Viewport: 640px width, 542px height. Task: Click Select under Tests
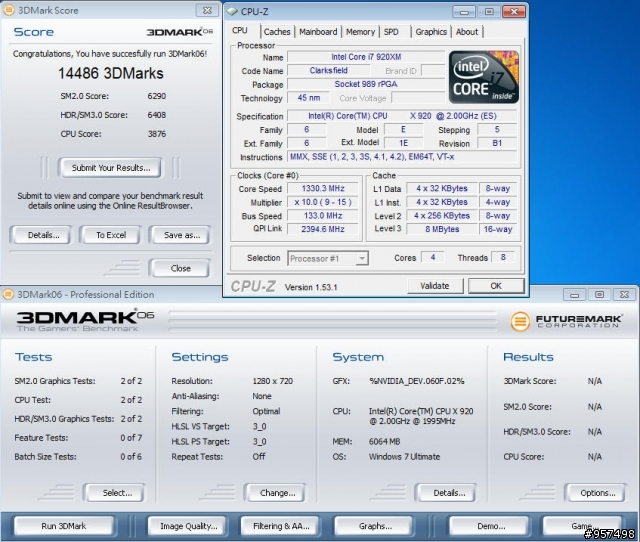pyautogui.click(x=117, y=493)
